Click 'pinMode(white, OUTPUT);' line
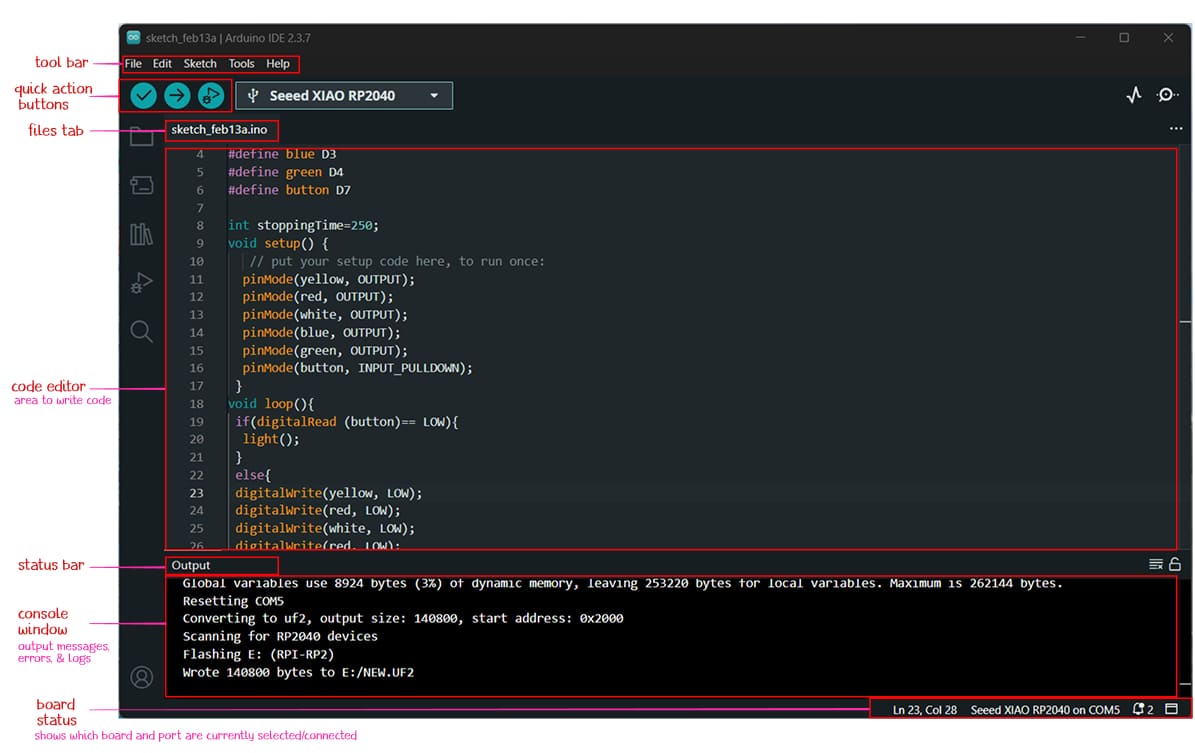The height and width of the screenshot is (753, 1195). point(325,315)
